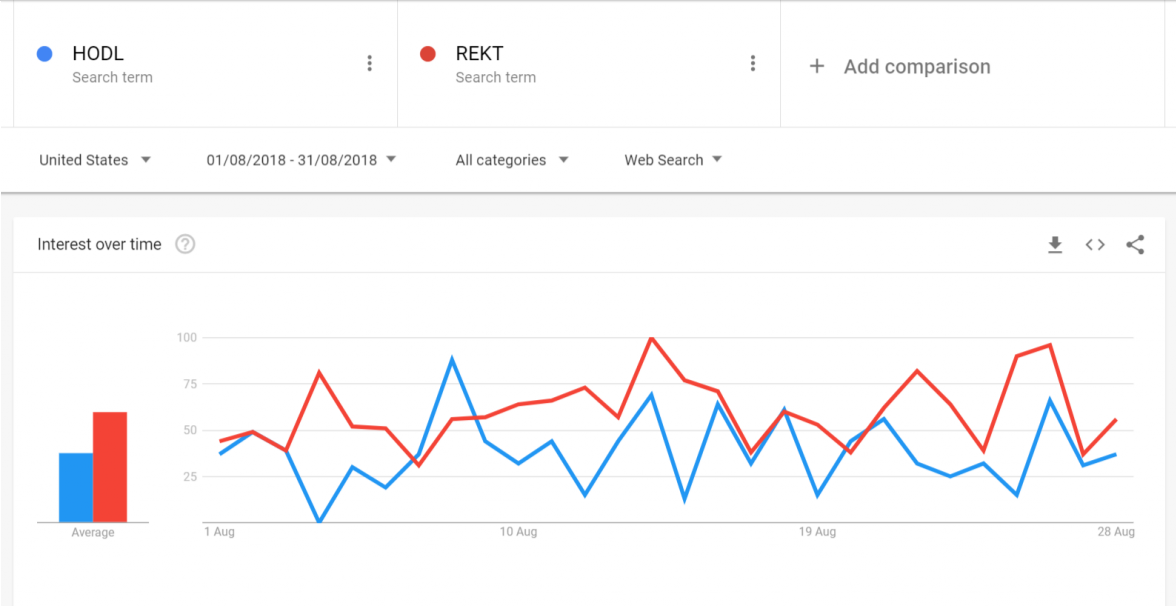Edit the REKT search term
The width and height of the screenshot is (1176, 606).
479,54
